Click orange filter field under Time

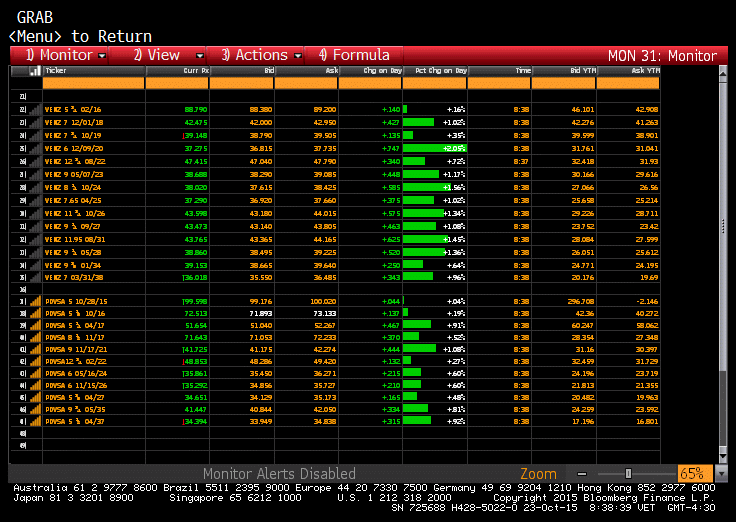point(499,84)
